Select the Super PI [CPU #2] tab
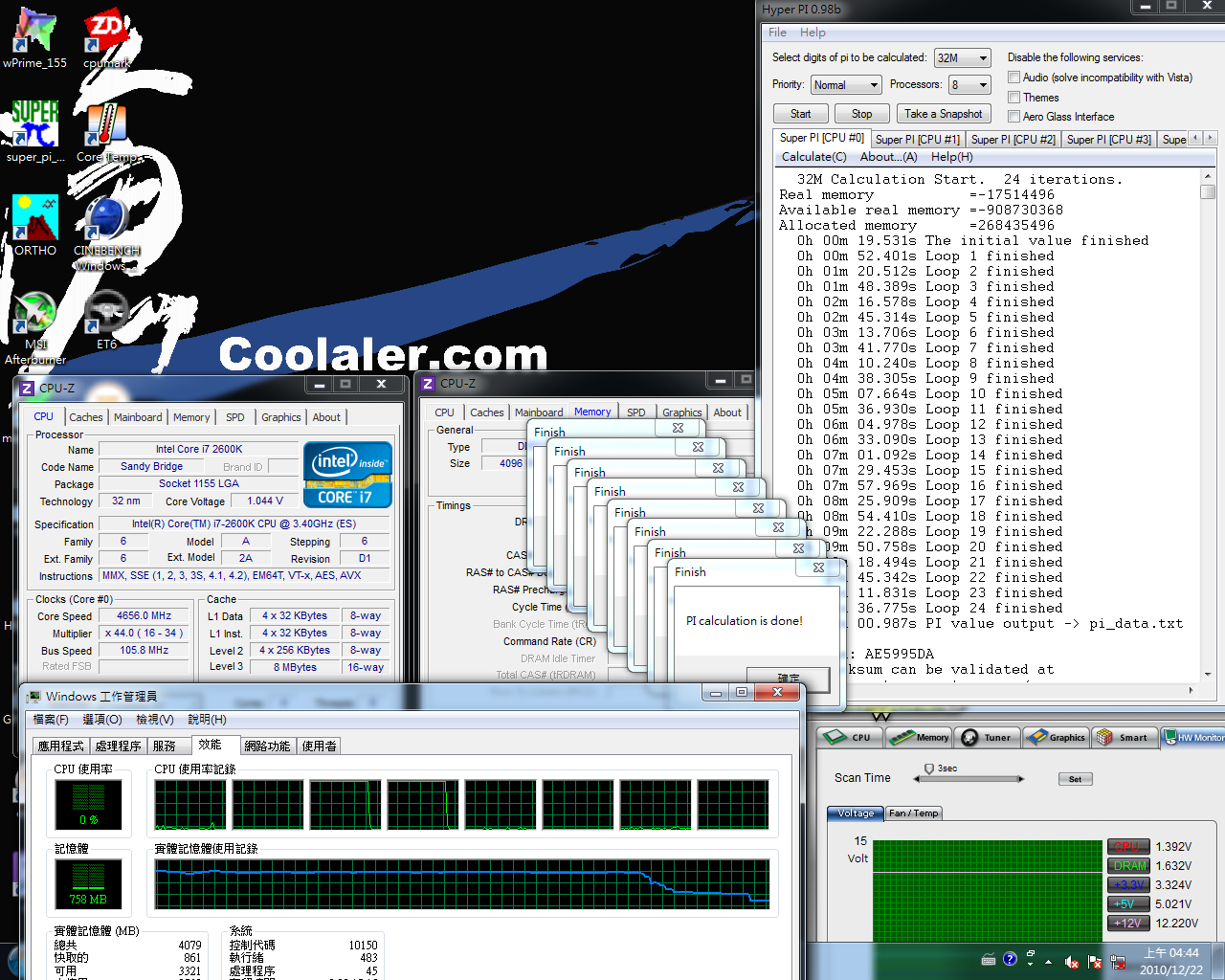 1013,140
